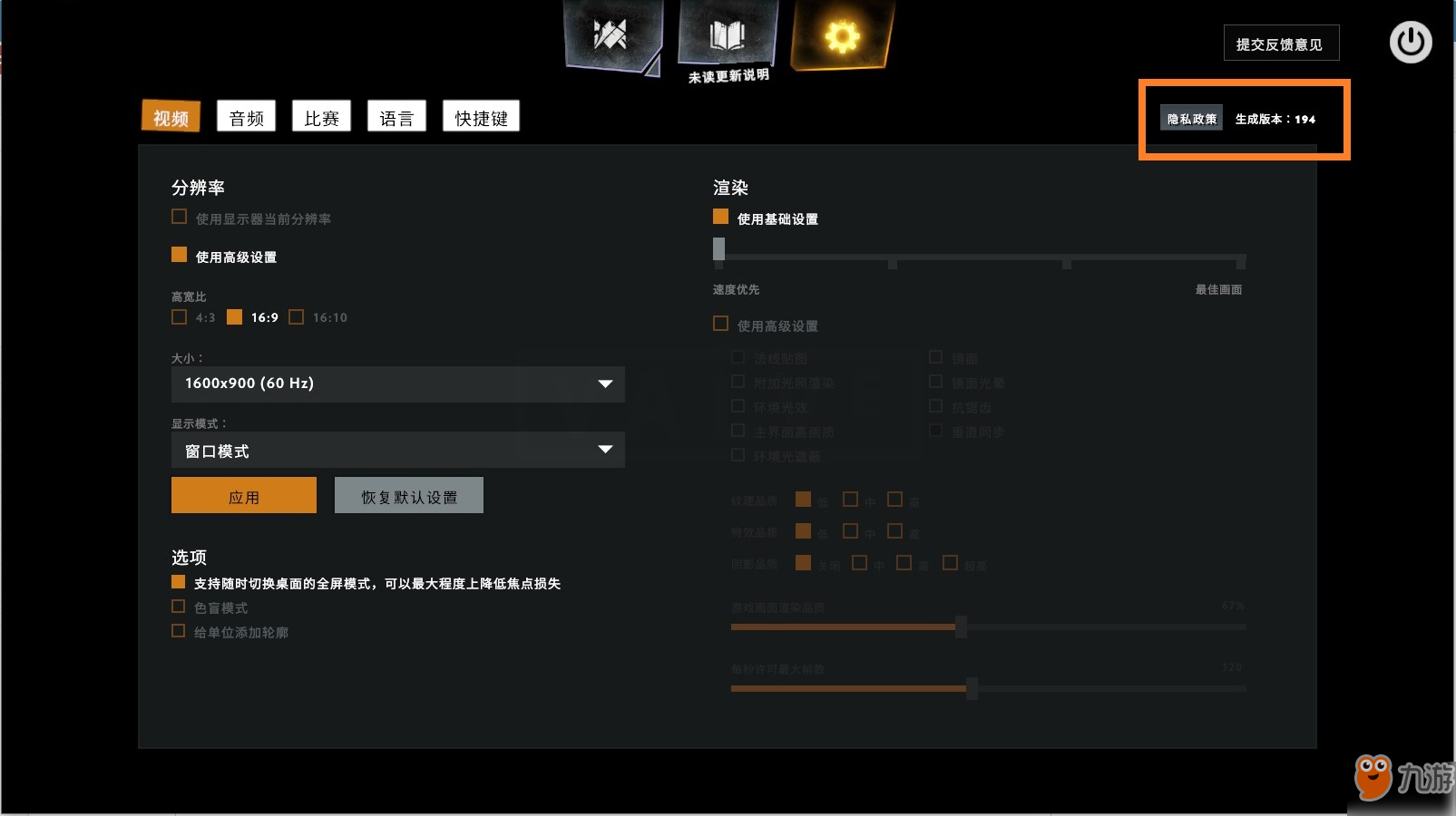The width and height of the screenshot is (1456, 816).
Task: Switch to the 视频 tab
Action: coord(171,118)
